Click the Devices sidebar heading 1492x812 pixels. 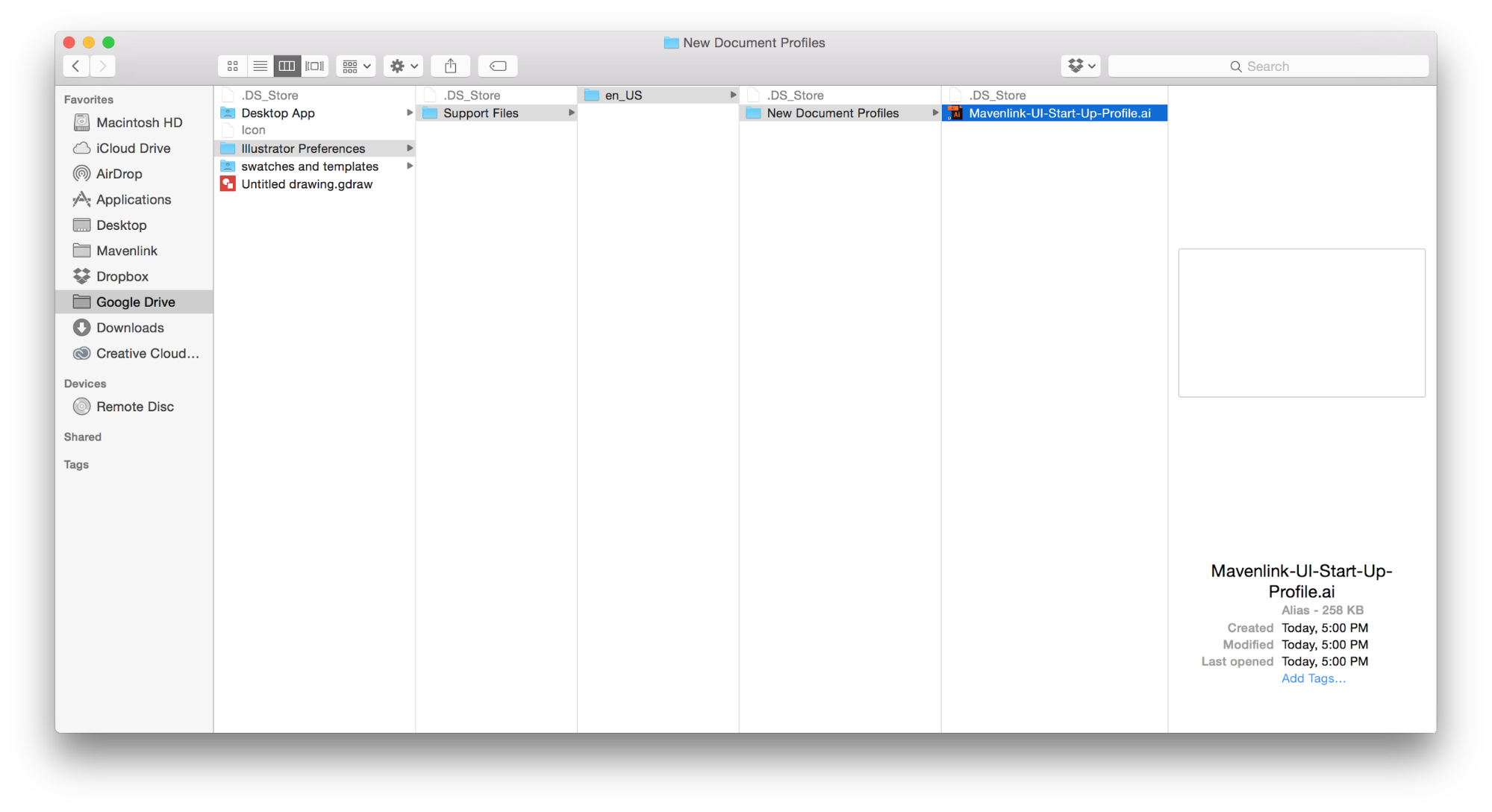click(85, 384)
